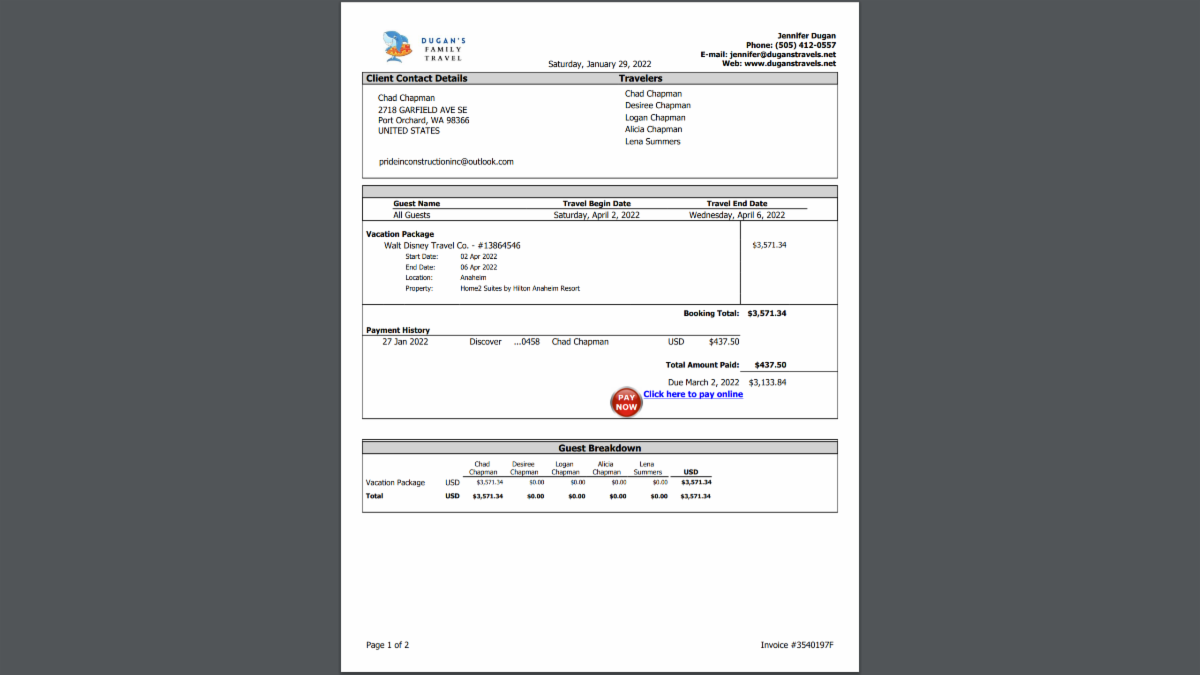Image resolution: width=1200 pixels, height=675 pixels.
Task: Click the Travelers column heading
Action: (640, 78)
